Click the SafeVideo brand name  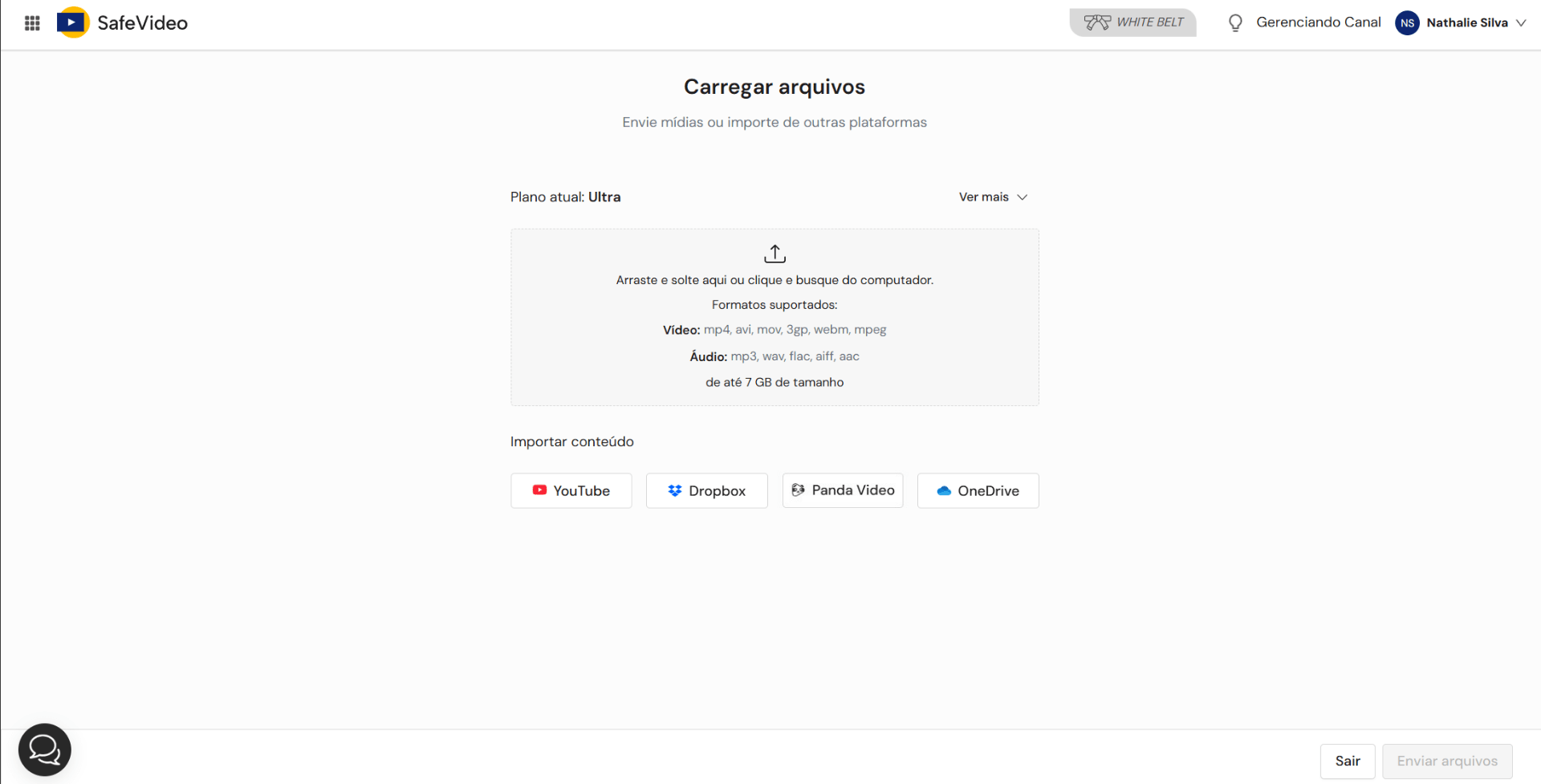pos(143,23)
